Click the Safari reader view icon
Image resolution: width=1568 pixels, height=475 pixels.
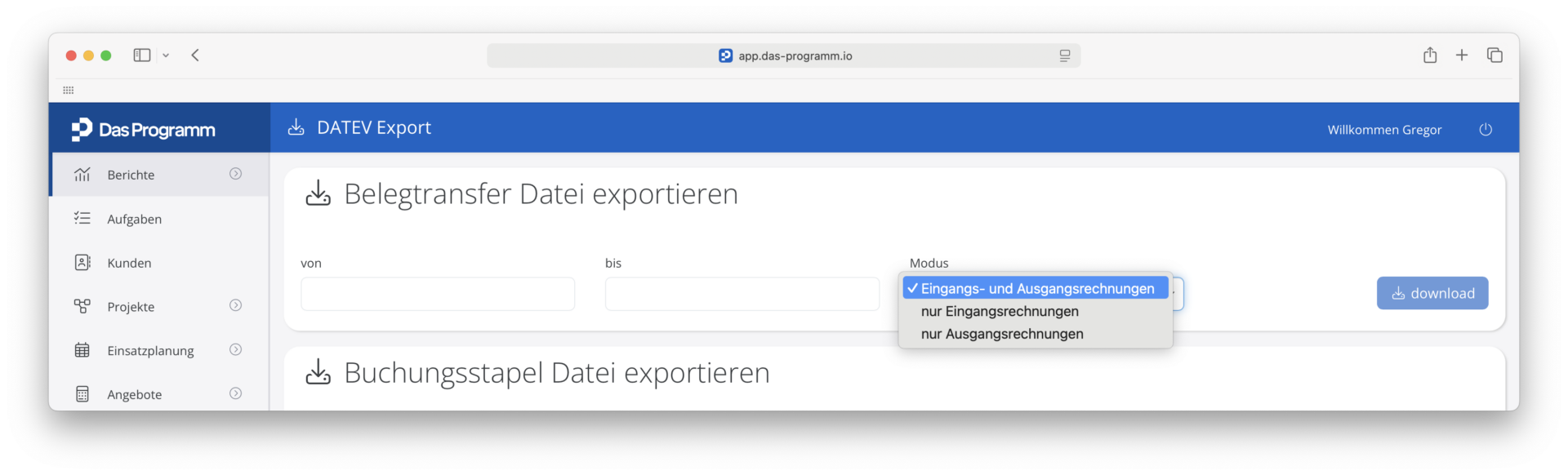[1065, 55]
